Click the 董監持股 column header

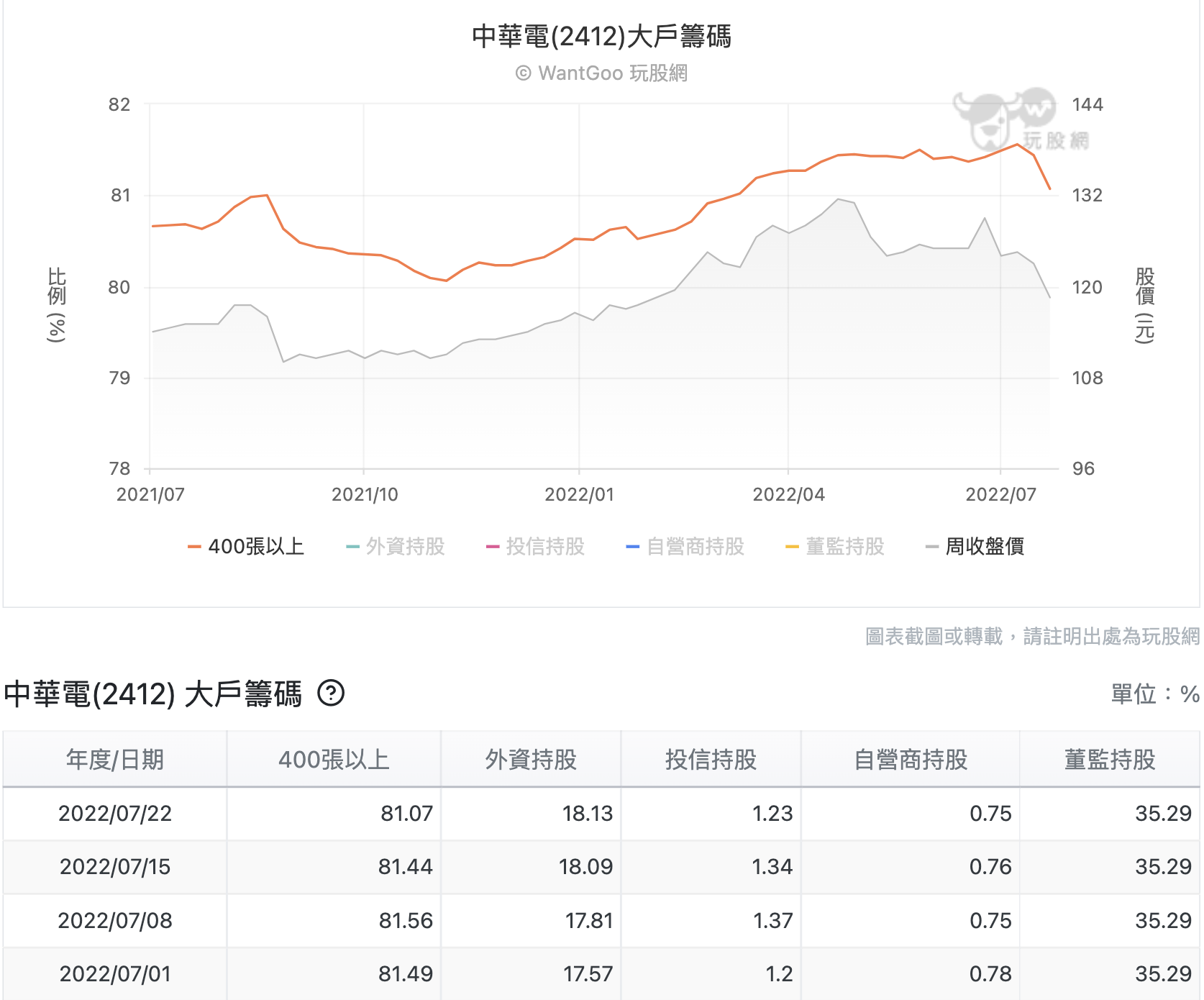[x=1110, y=758]
